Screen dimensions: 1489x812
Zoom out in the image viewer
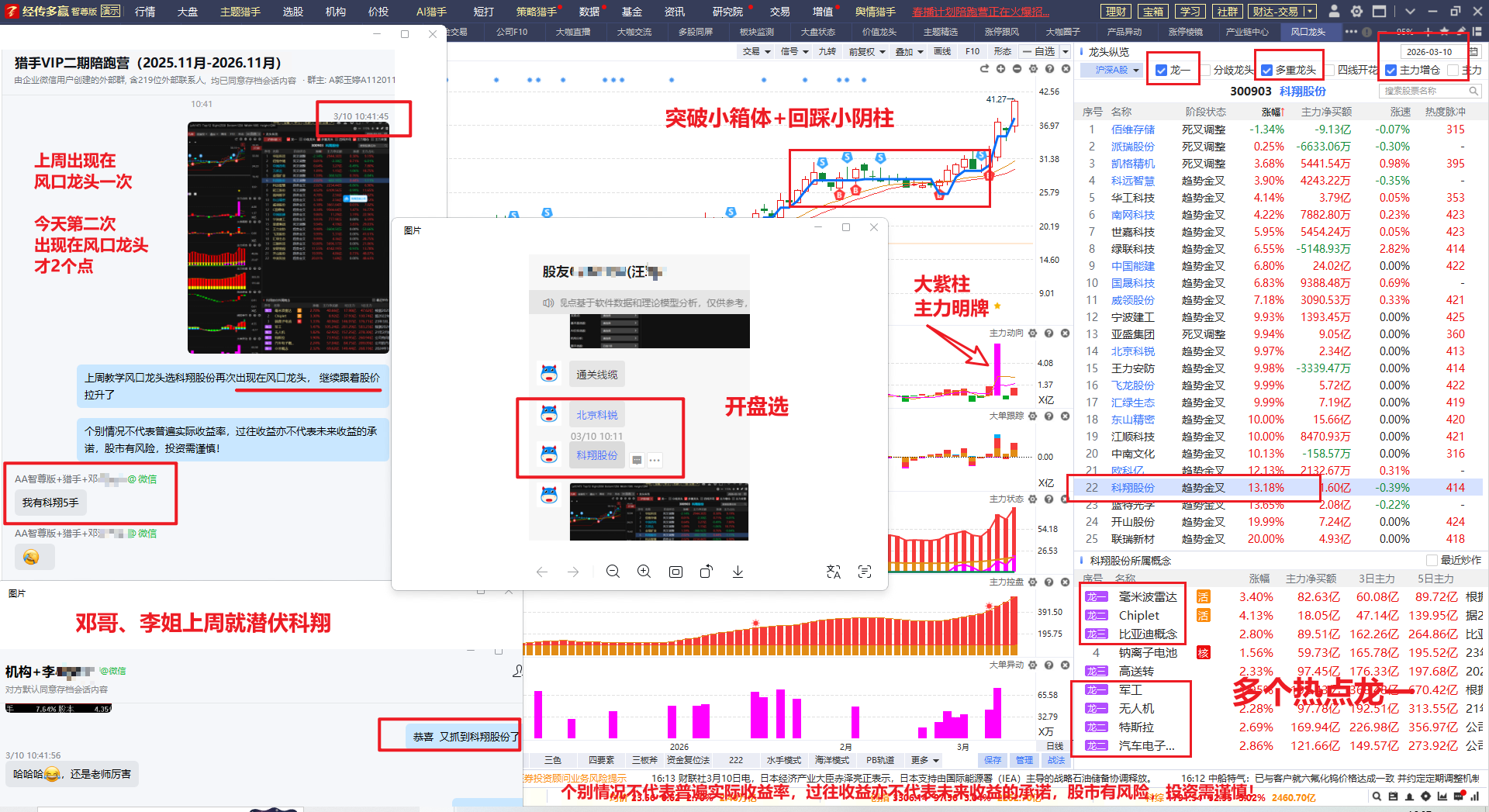click(x=613, y=572)
